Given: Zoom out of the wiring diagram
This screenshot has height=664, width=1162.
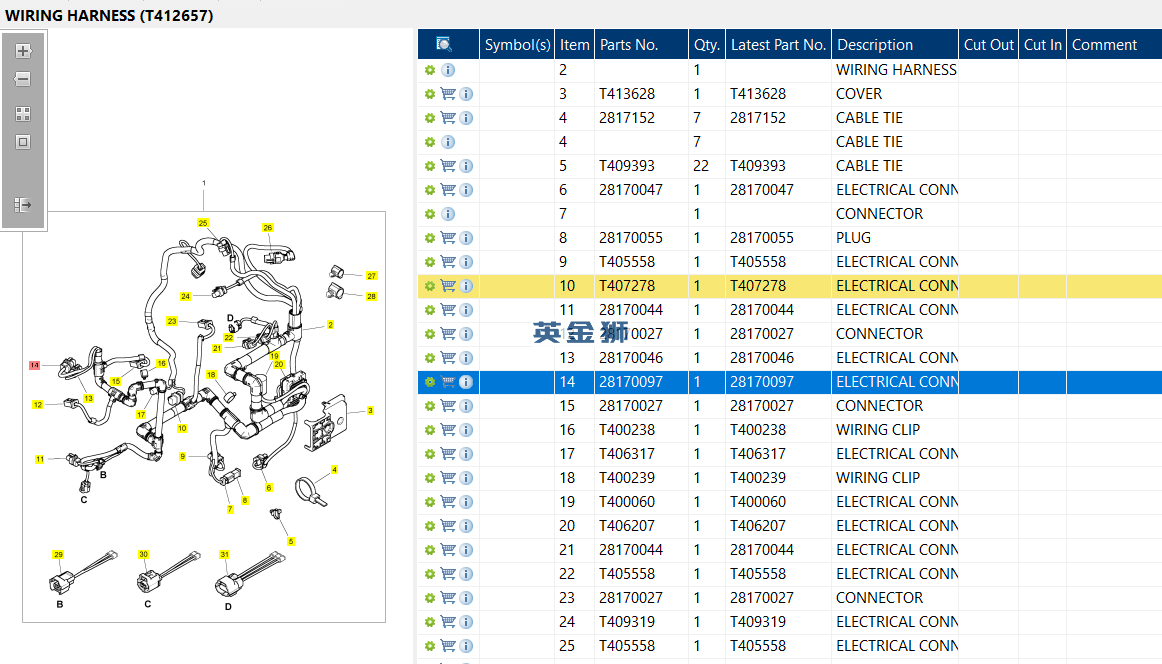Looking at the screenshot, I should [23, 79].
